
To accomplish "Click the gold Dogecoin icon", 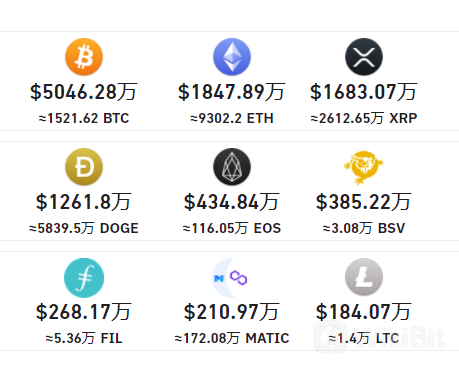I will (84, 167).
